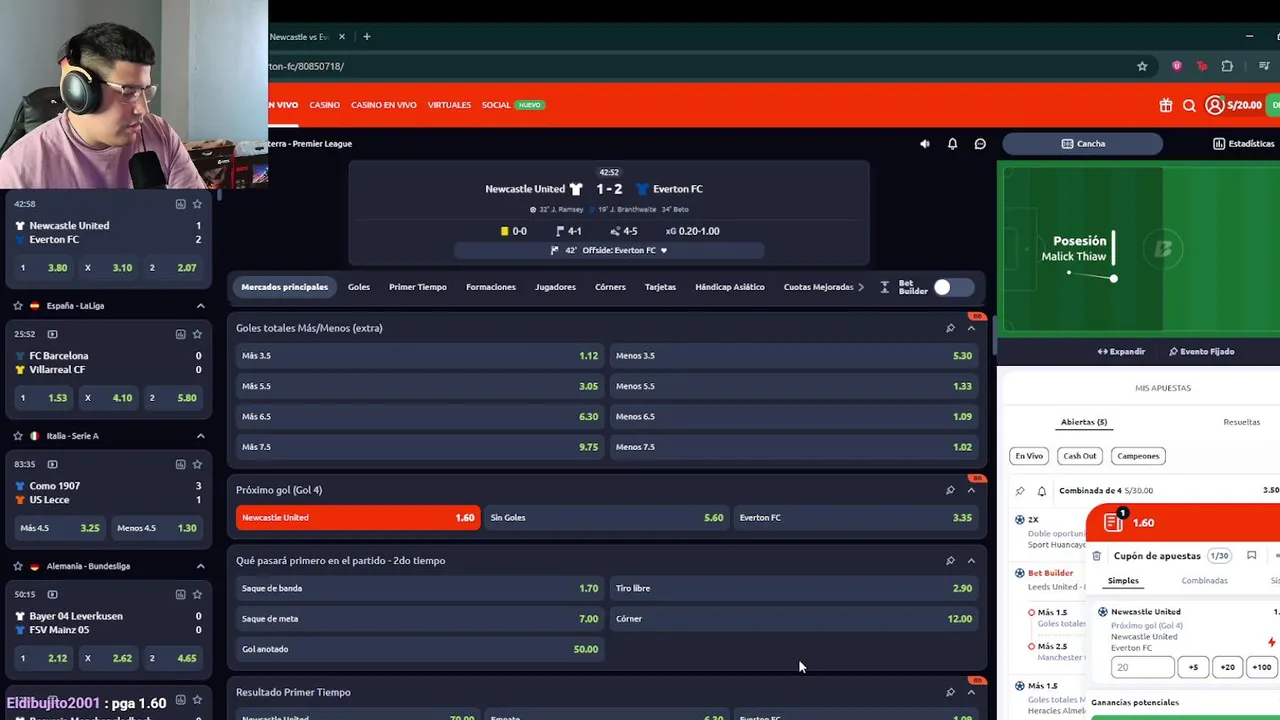Add +20 to the stake
This screenshot has width=1280, height=720.
click(x=1227, y=667)
